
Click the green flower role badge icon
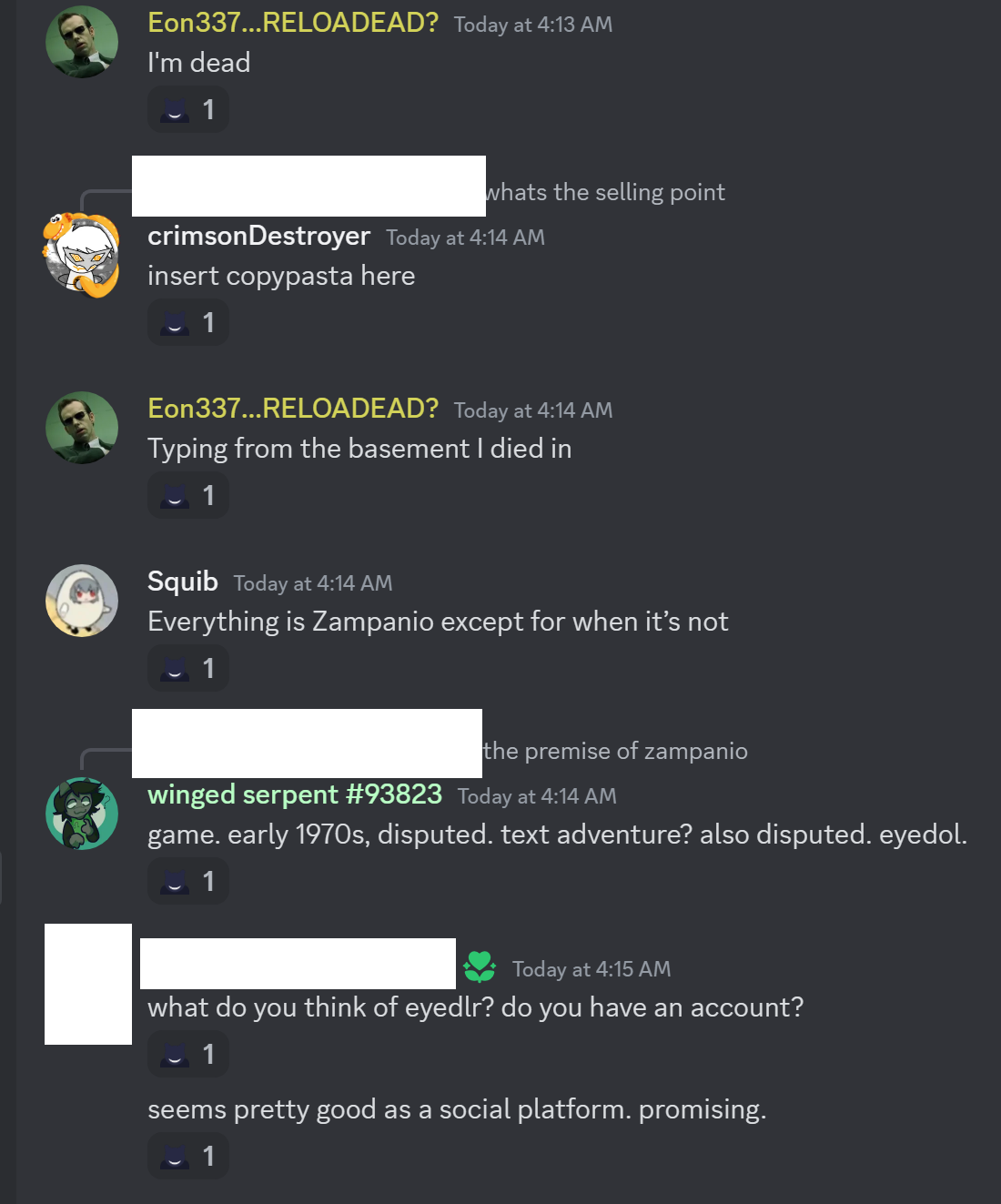pos(480,966)
